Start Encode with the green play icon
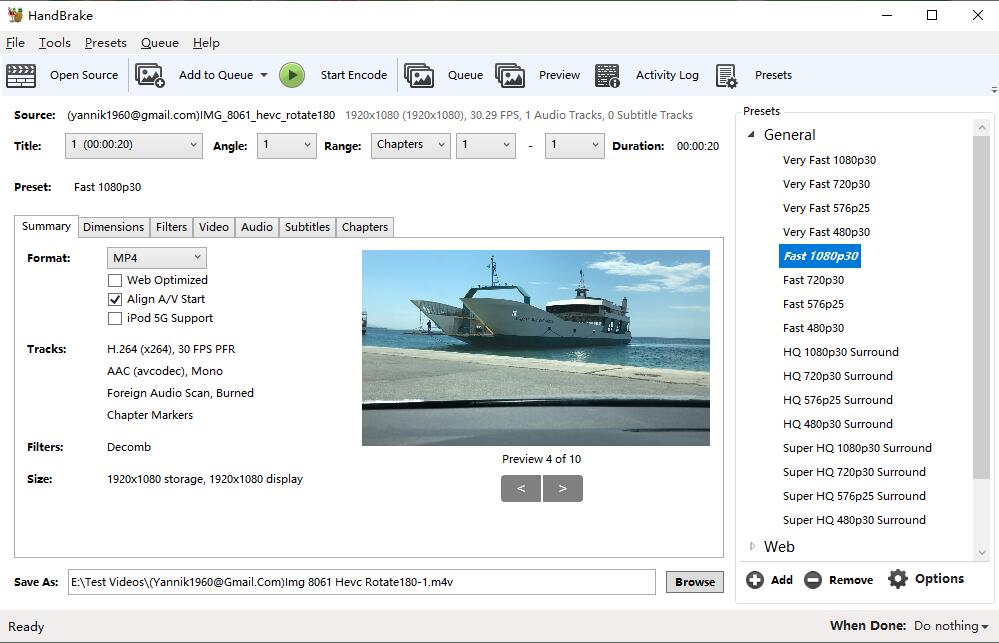999x643 pixels. click(x=292, y=74)
